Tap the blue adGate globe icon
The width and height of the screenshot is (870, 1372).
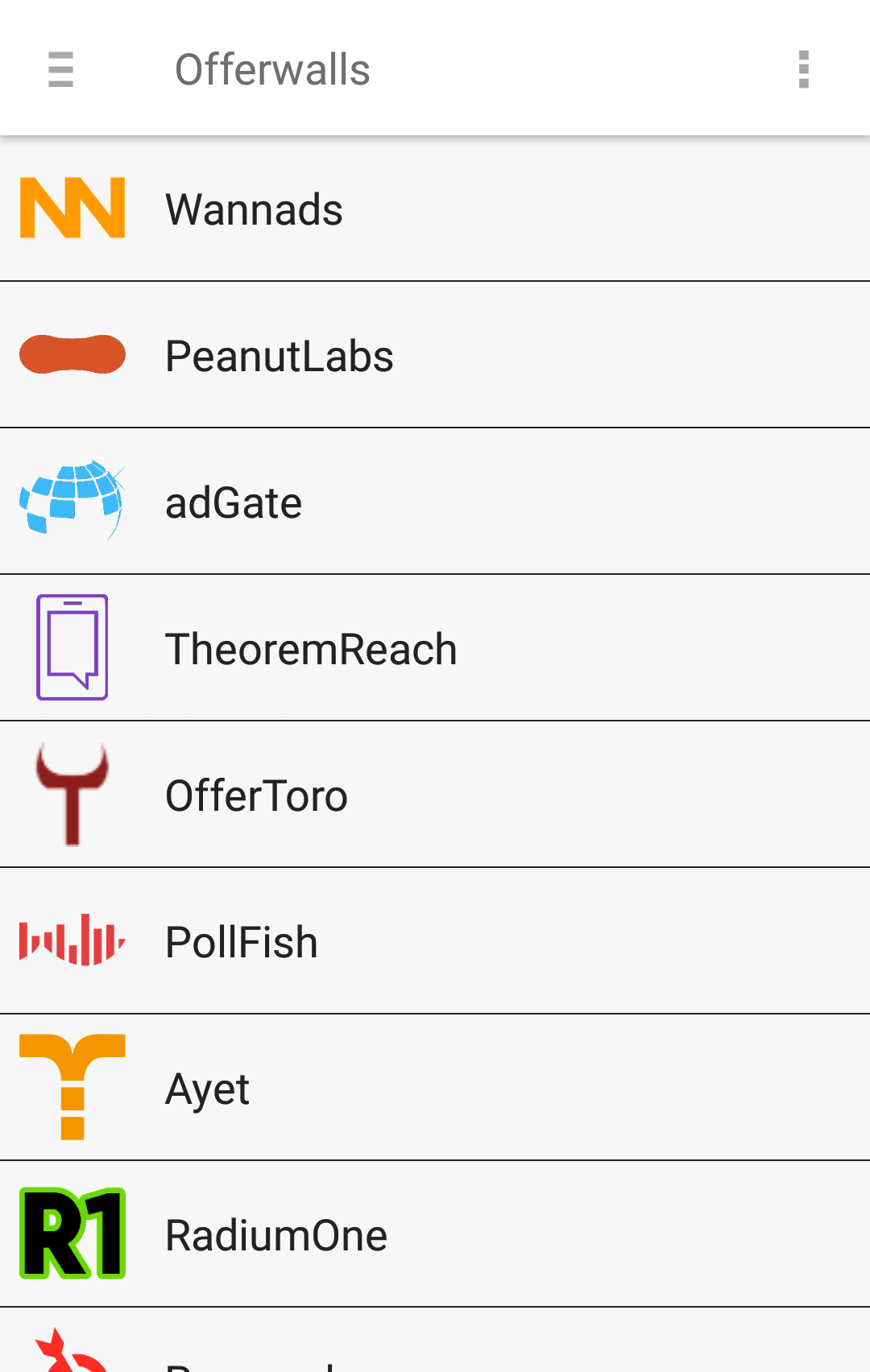[x=72, y=500]
